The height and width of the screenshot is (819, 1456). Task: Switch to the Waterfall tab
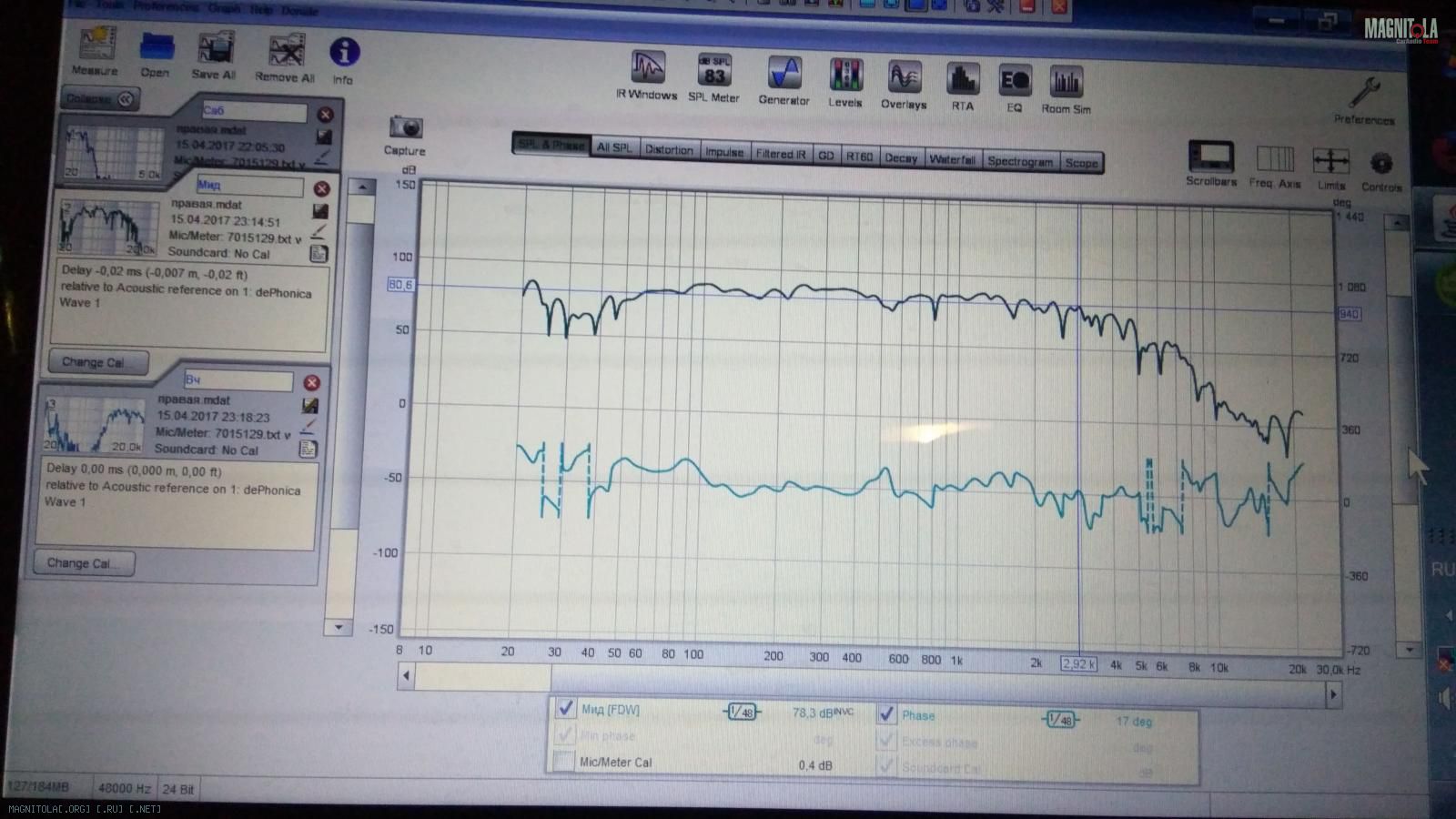pos(952,159)
